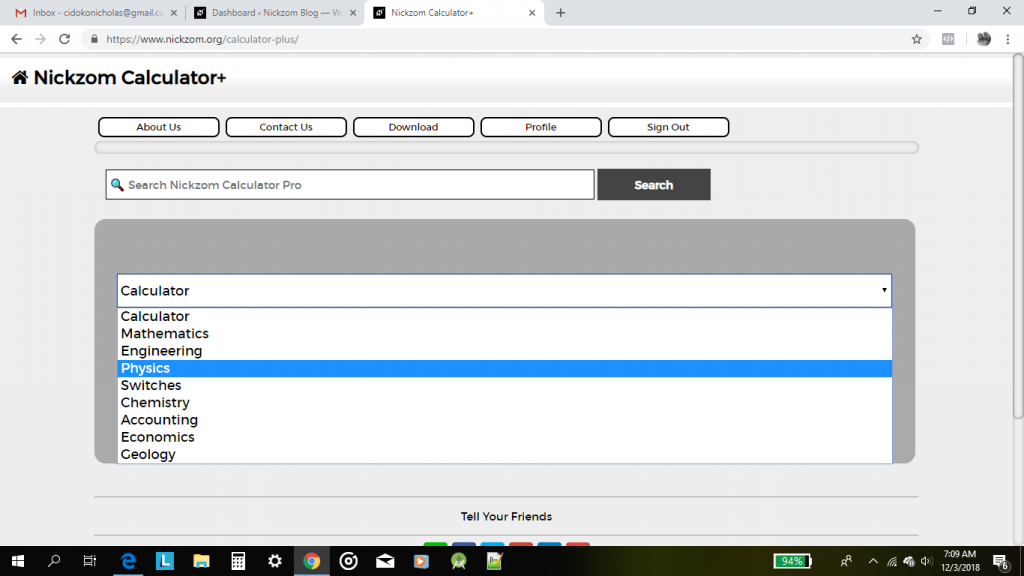
Task: Click the extension icon next to bookmark star
Action: coord(948,39)
